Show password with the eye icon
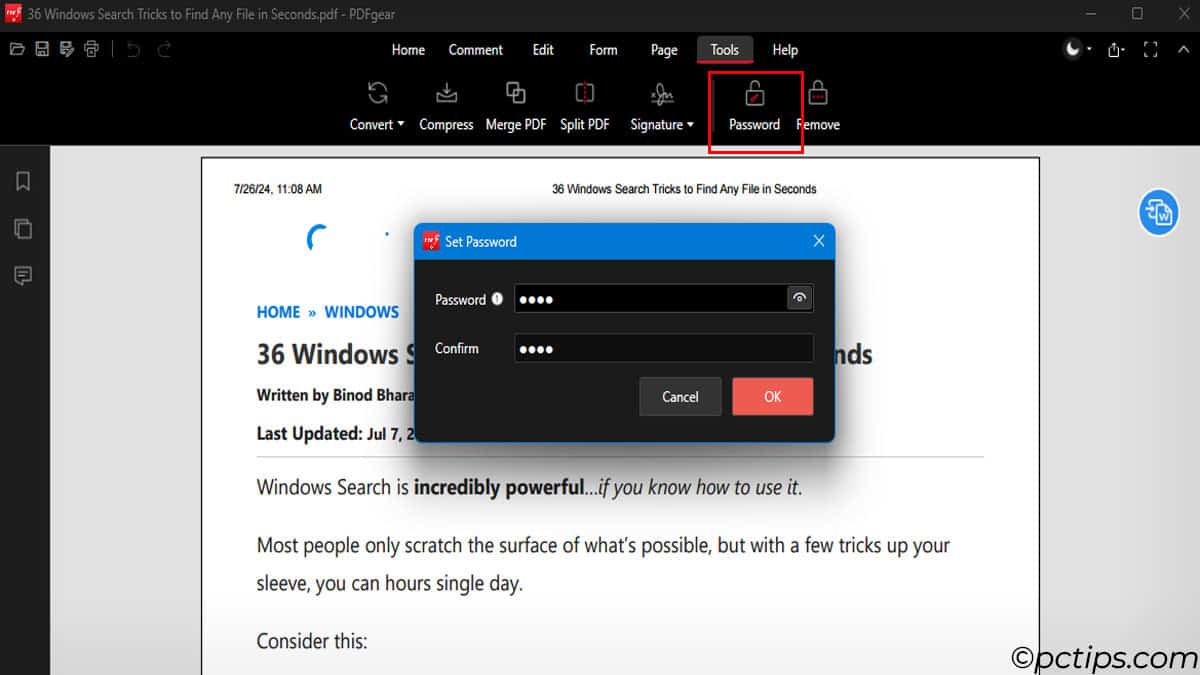The height and width of the screenshot is (675, 1200). 799,298
